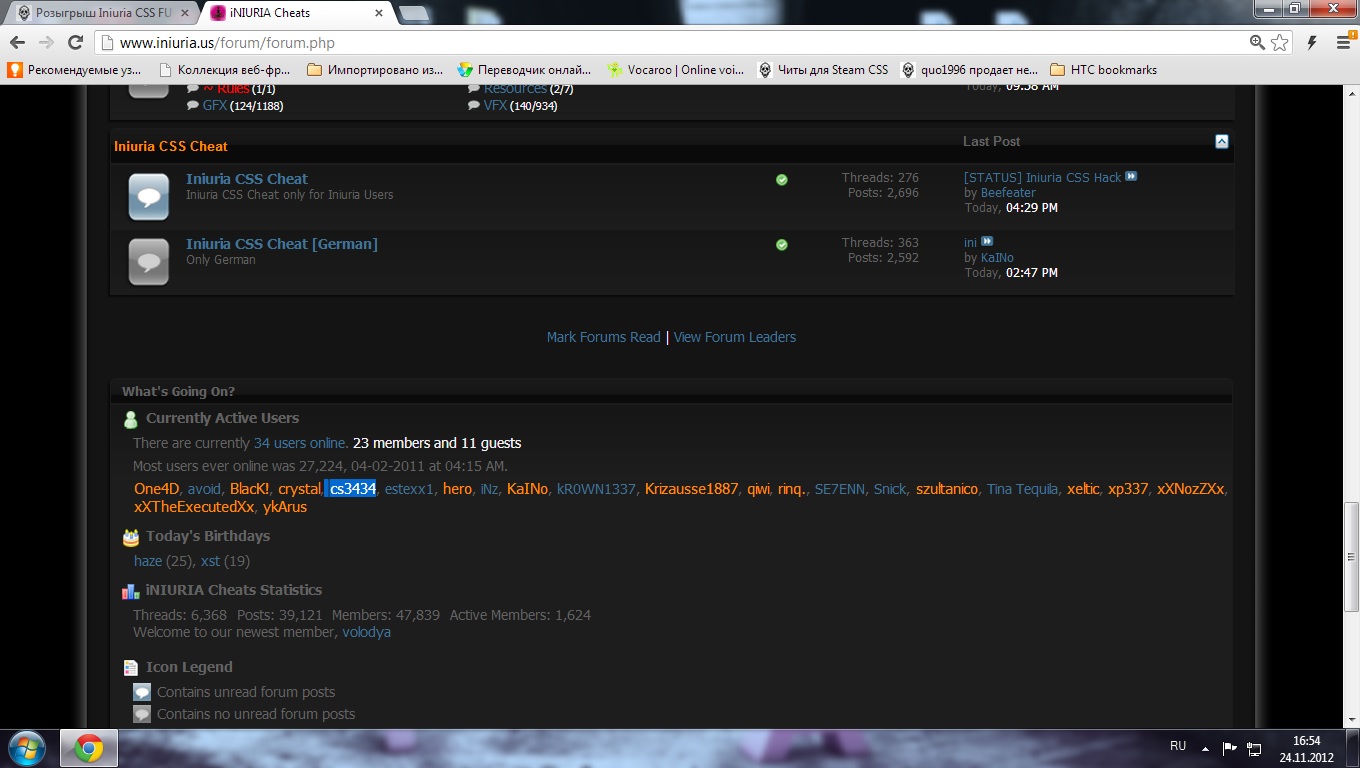
Task: Click View Forum Leaders
Action: [x=735, y=337]
